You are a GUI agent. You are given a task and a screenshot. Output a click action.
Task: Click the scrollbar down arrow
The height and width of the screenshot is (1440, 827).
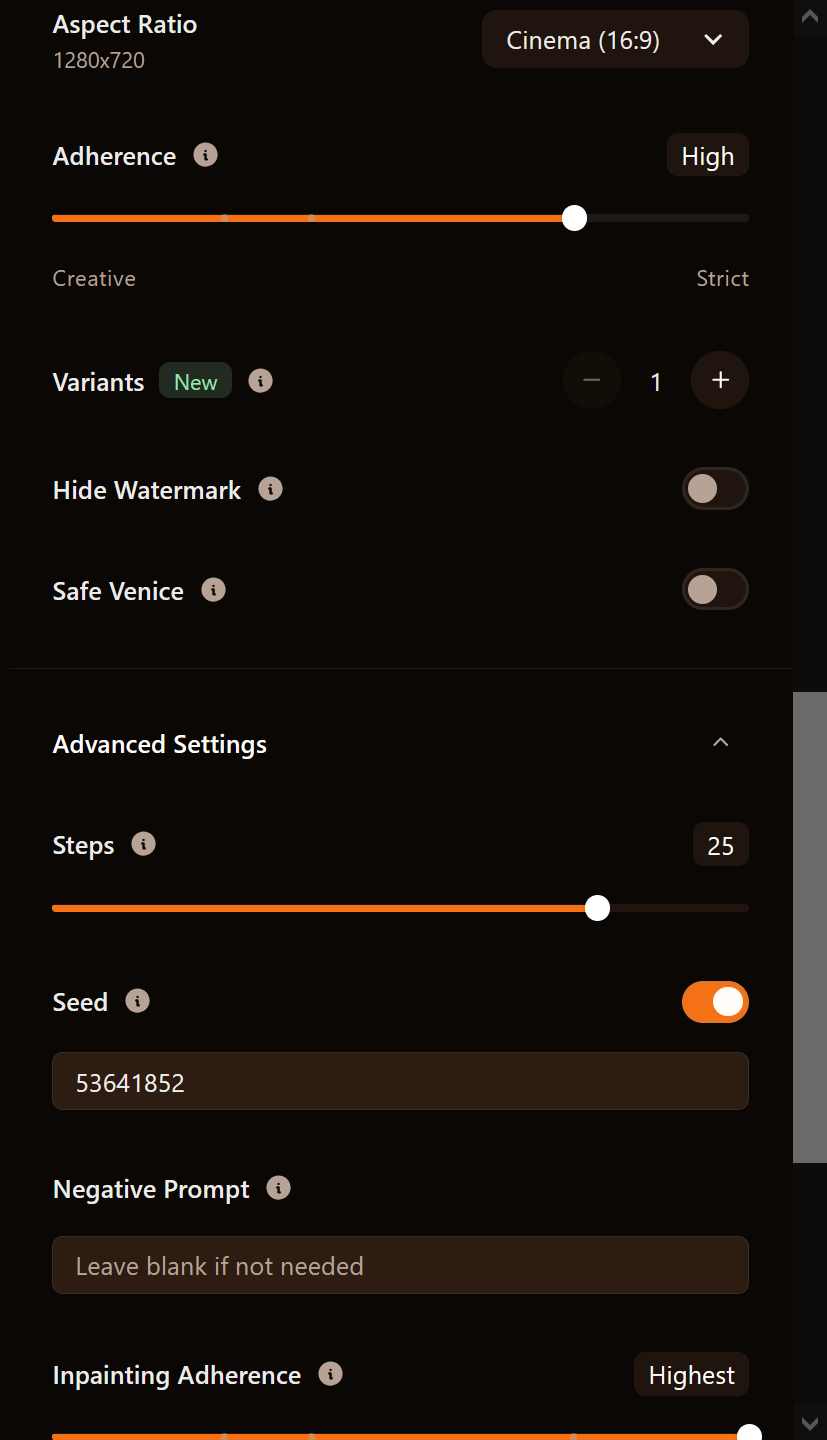[810, 1423]
